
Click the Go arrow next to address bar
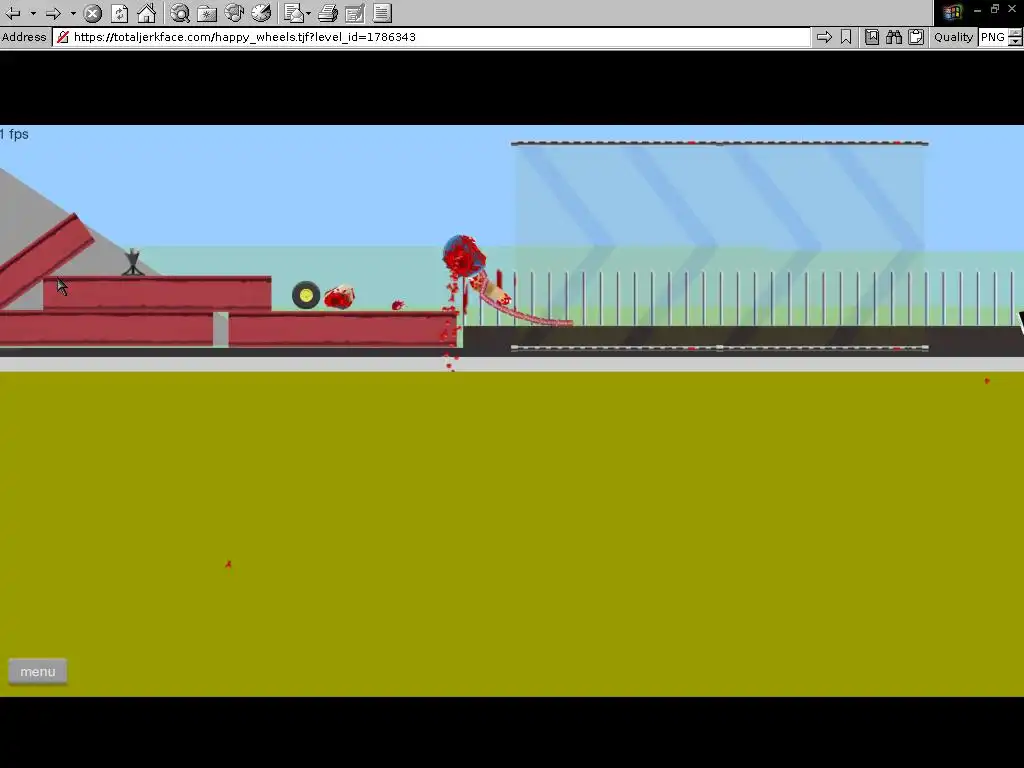pos(824,37)
